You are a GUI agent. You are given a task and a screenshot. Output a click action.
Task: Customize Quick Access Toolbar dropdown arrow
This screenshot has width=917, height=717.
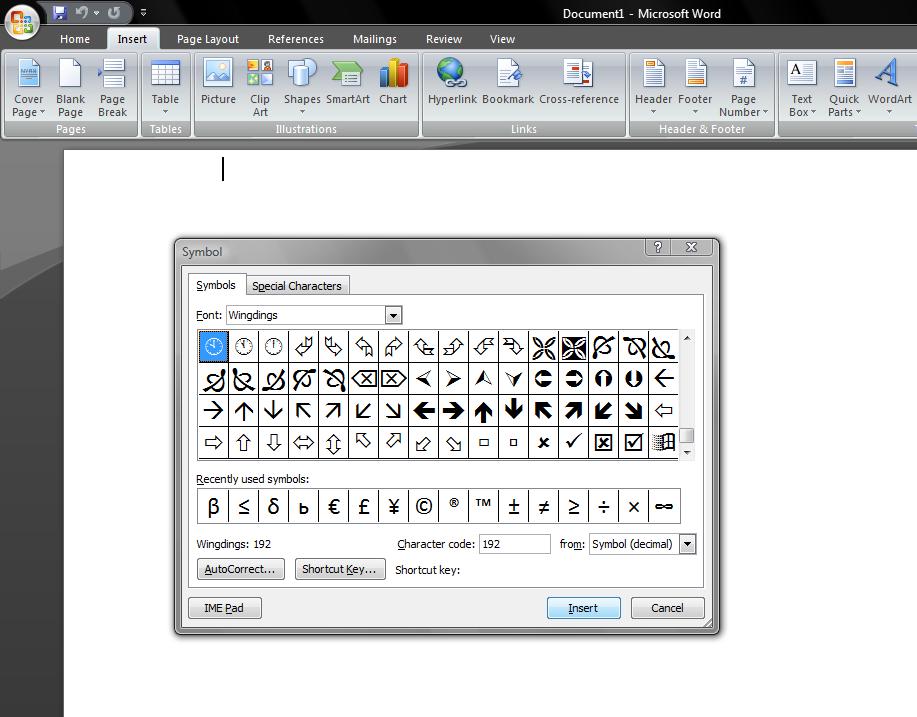click(x=143, y=12)
